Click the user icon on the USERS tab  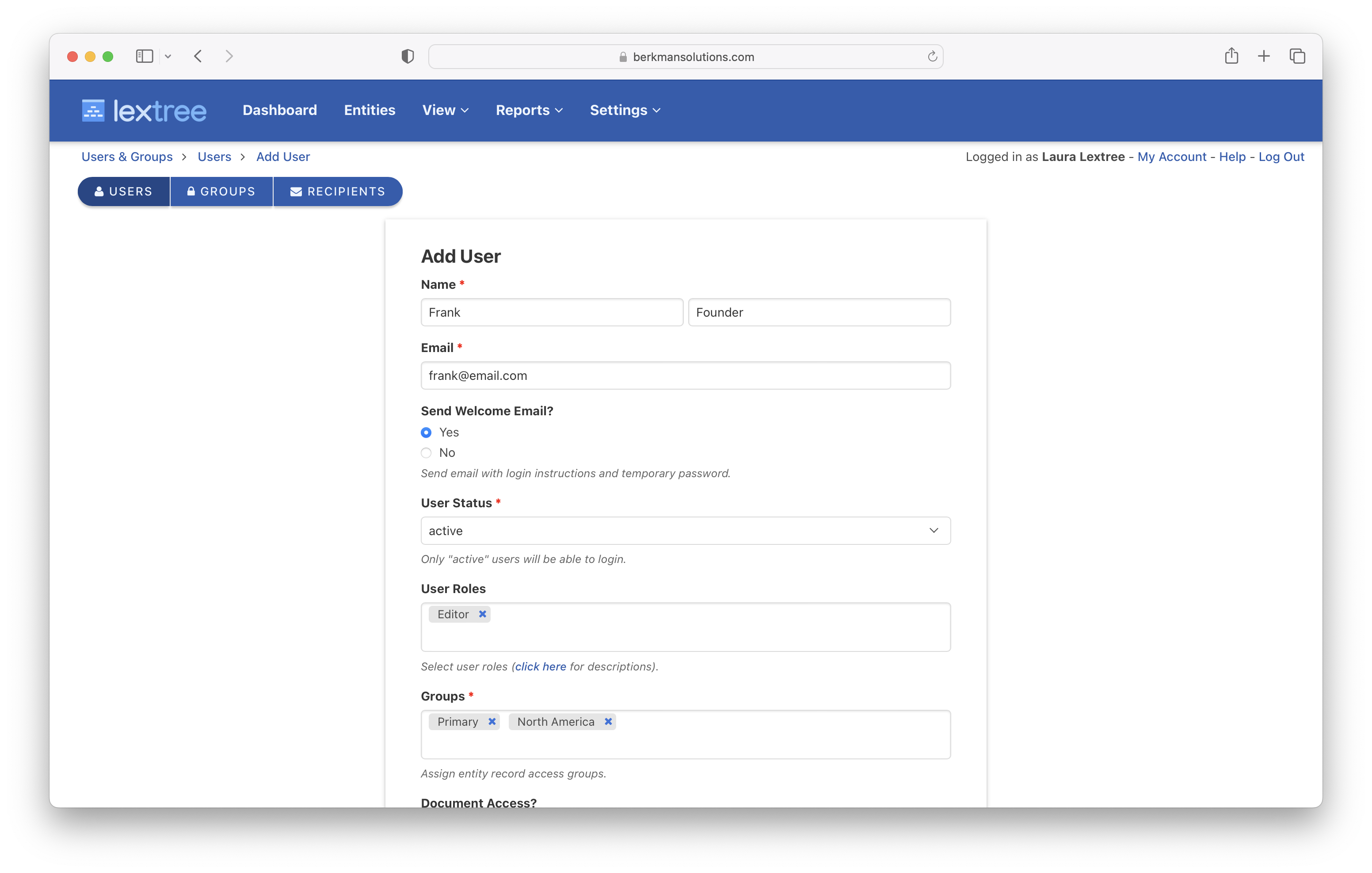99,191
